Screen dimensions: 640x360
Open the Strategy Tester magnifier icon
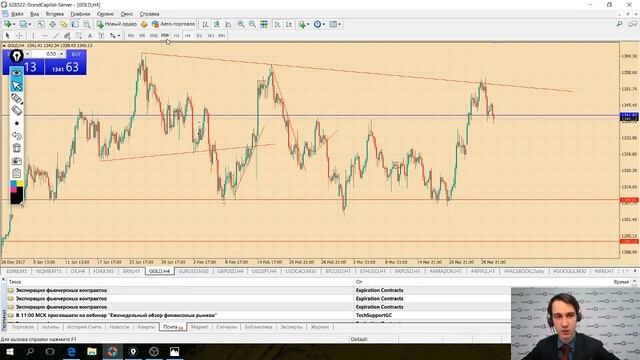pyautogui.click(x=86, y=24)
